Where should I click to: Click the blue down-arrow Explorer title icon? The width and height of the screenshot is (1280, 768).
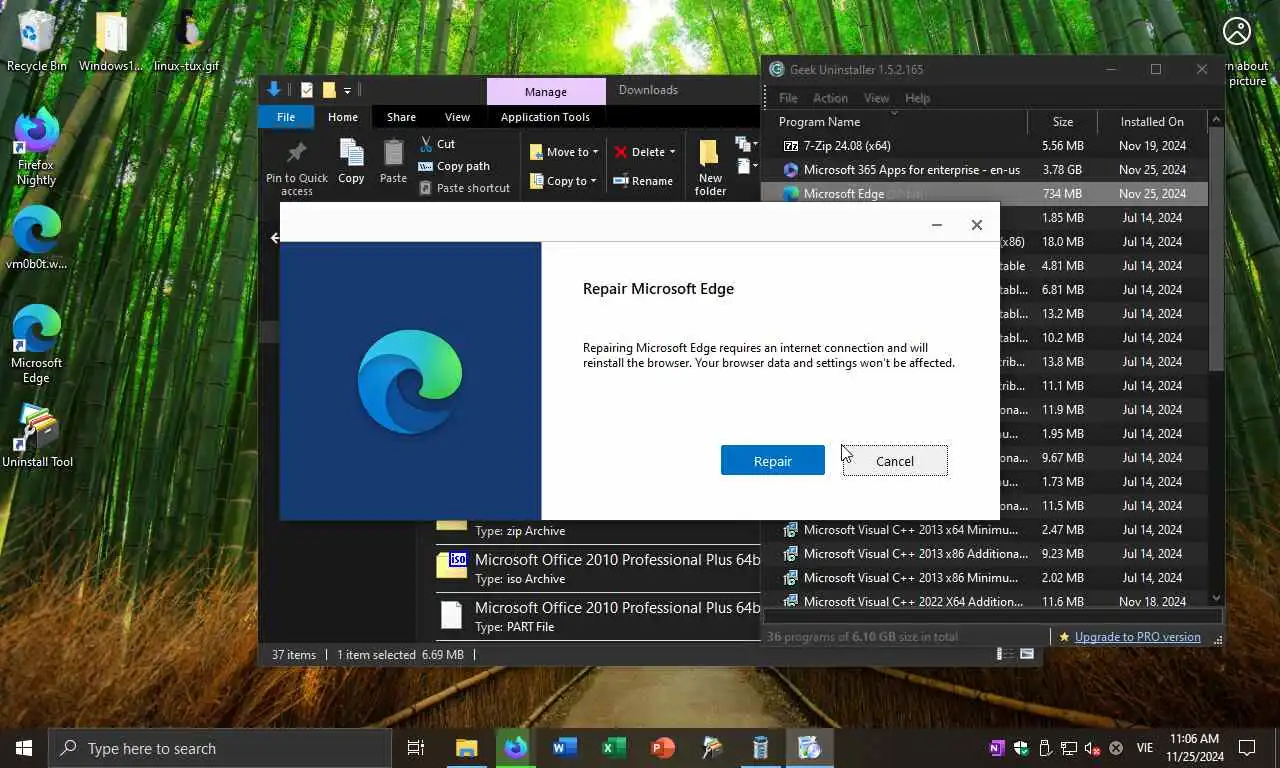coord(274,90)
